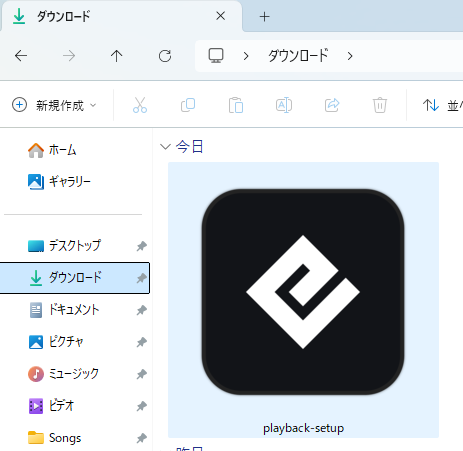The height and width of the screenshot is (451, 463).
Task: Navigate back with the left arrow
Action: 21,56
